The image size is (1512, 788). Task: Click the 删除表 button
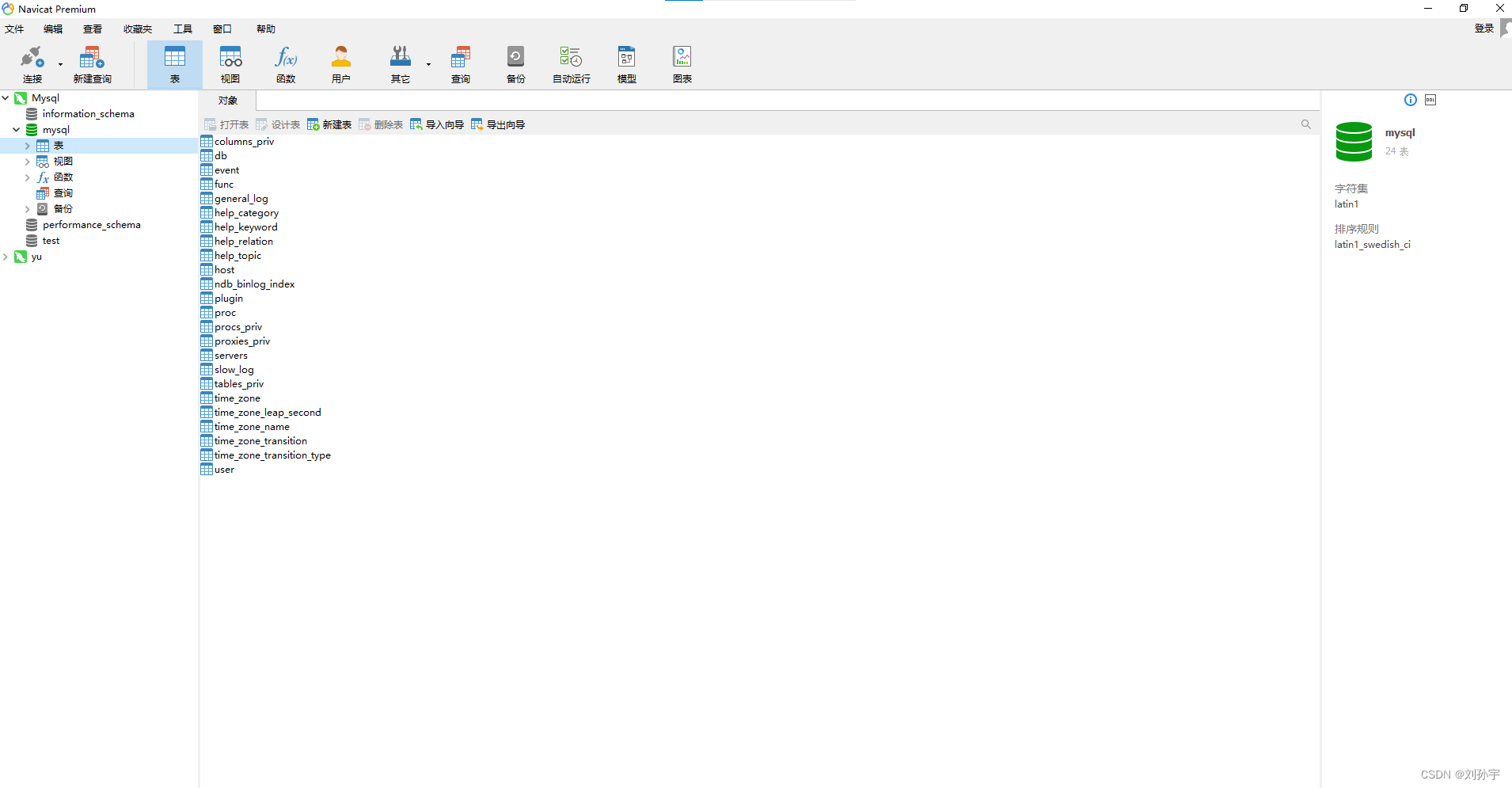[x=381, y=124]
